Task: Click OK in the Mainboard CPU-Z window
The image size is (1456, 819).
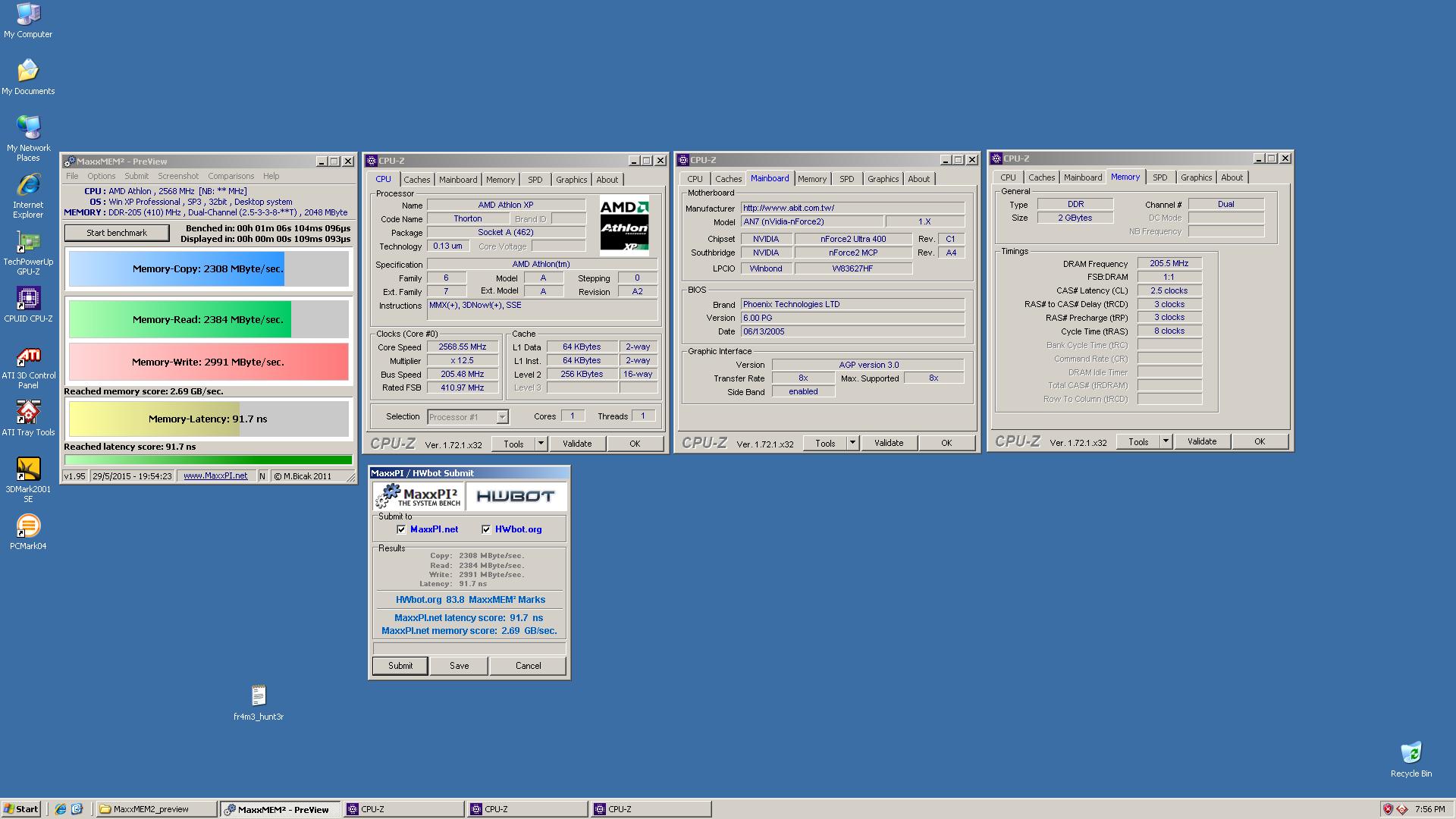Action: 946,443
